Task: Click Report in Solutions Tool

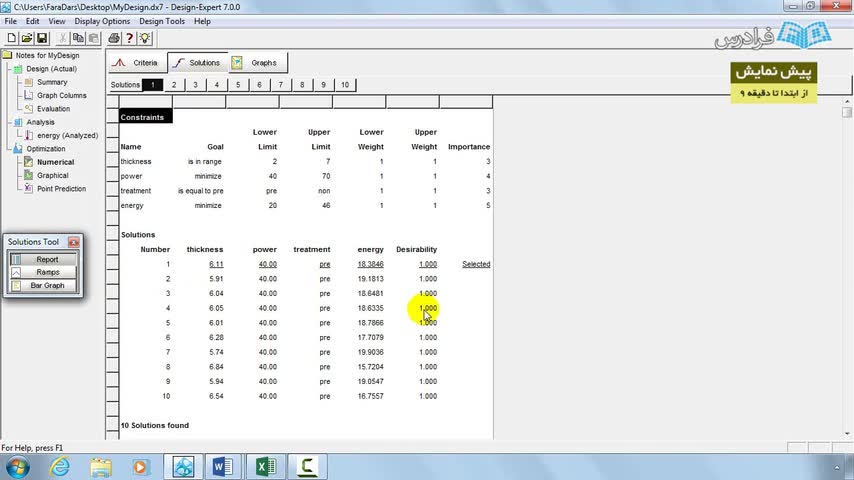Action: point(43,259)
